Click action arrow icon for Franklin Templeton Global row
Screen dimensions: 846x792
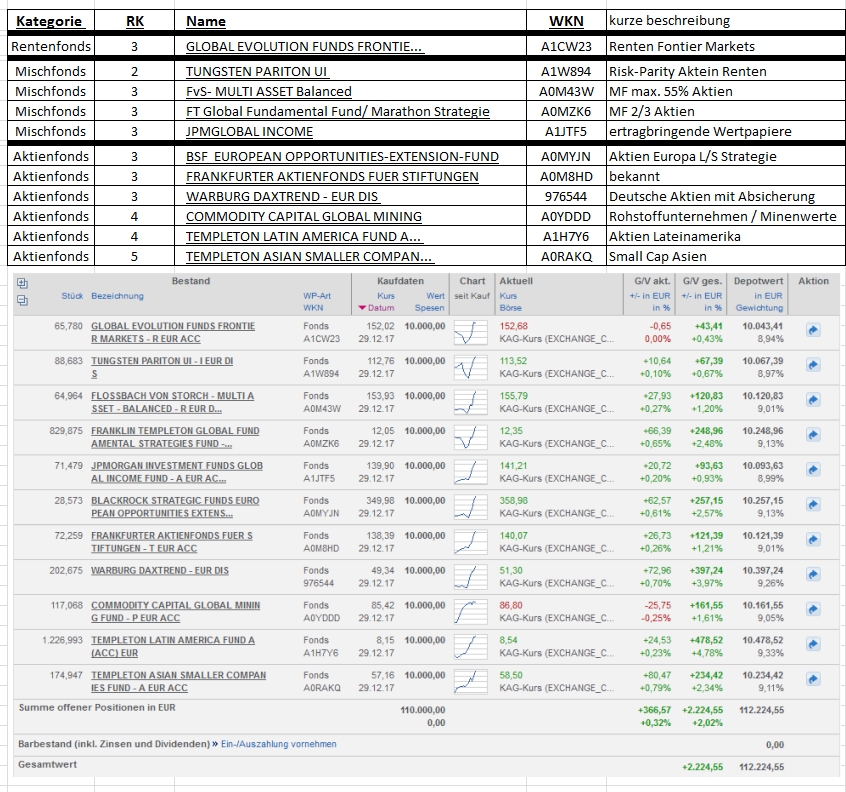(x=813, y=435)
